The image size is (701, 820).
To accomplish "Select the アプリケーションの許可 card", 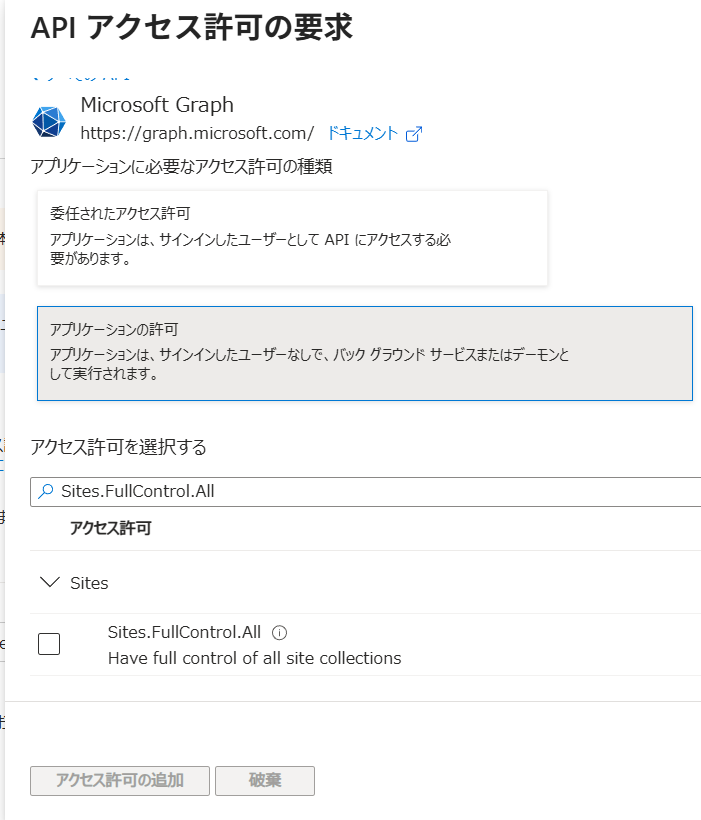I will (365, 354).
